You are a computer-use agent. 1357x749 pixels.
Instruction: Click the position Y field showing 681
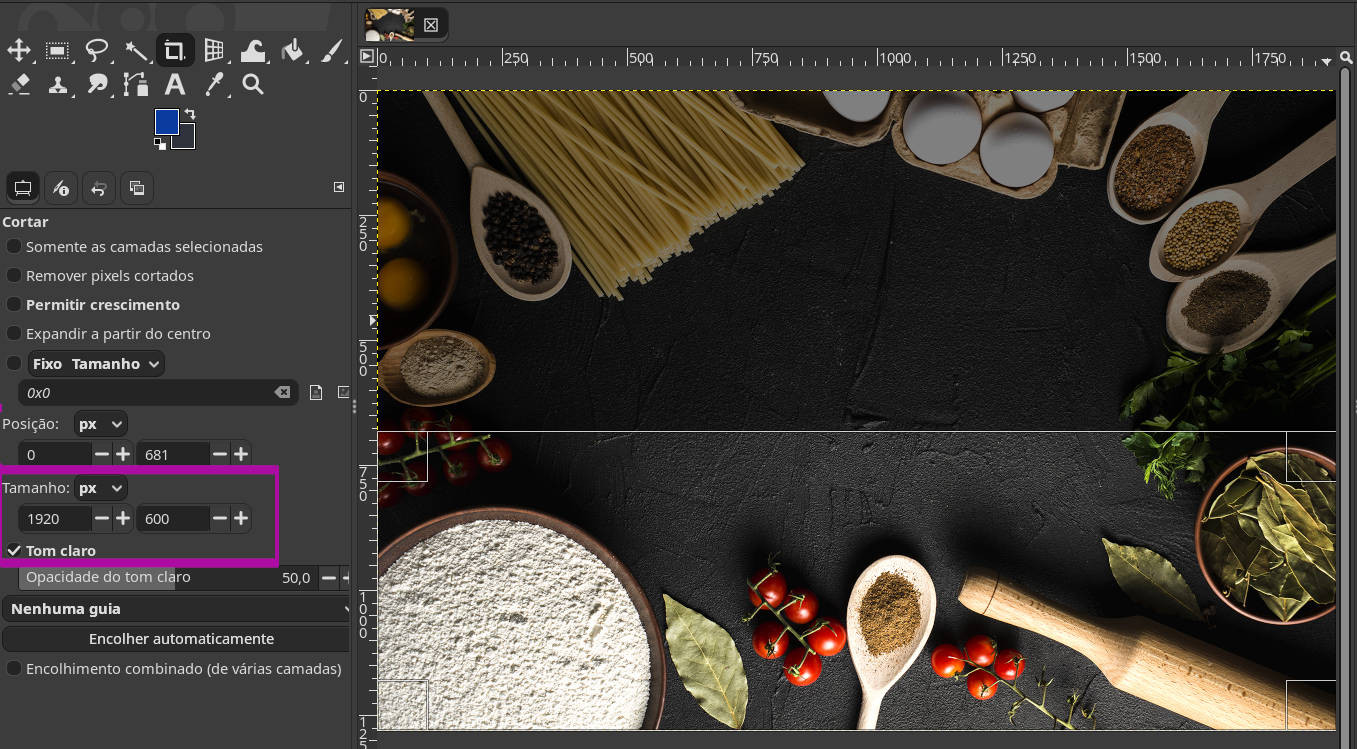coord(174,454)
